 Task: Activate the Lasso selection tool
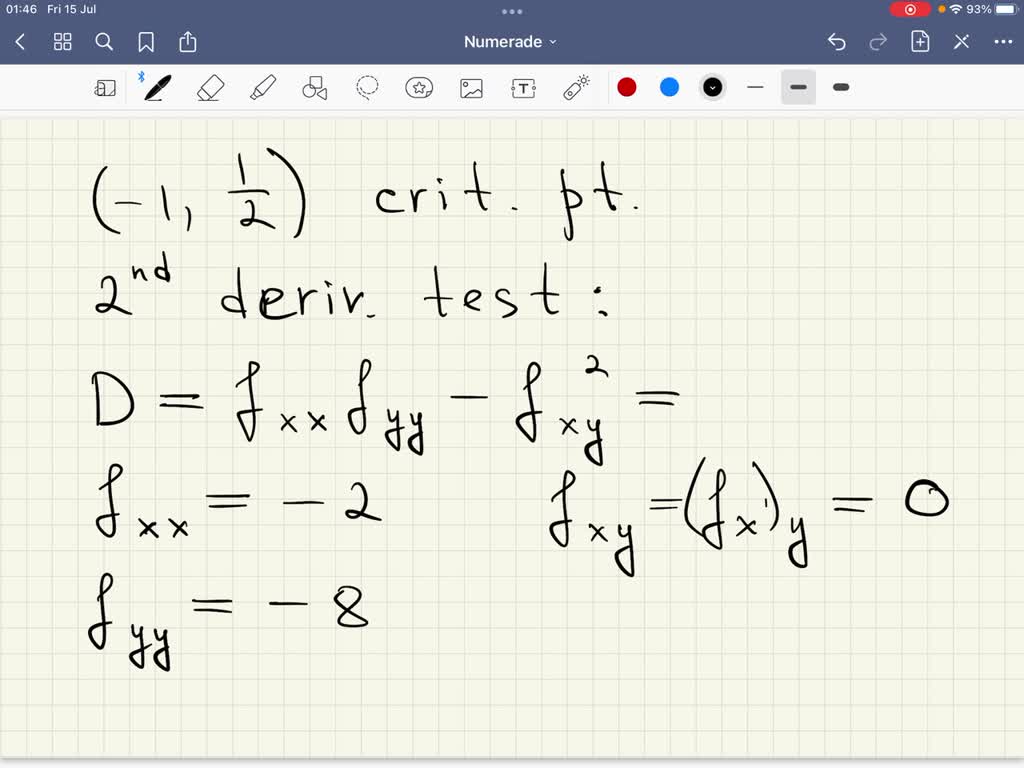[x=367, y=87]
